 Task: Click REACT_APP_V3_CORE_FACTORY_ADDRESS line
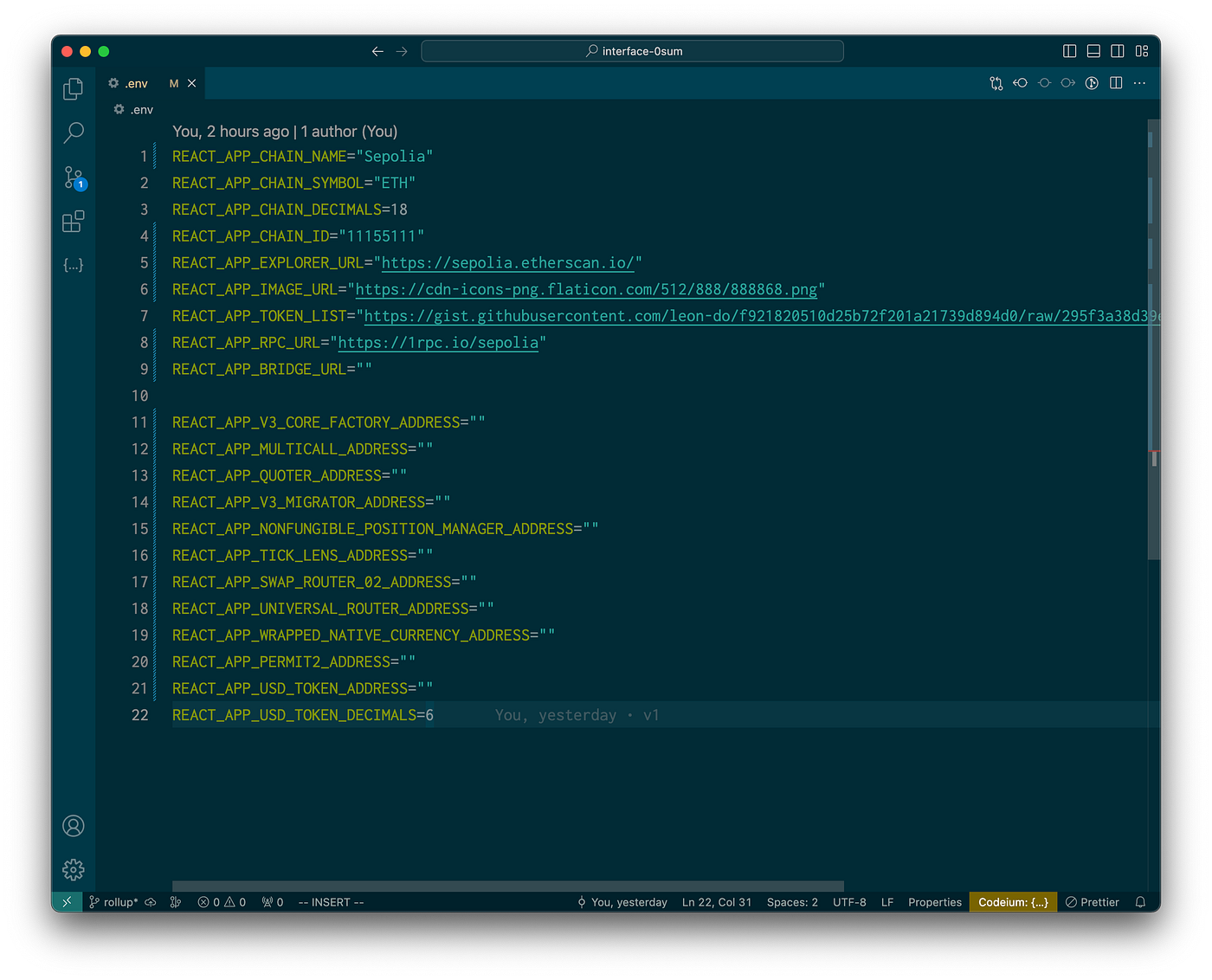[x=329, y=422]
